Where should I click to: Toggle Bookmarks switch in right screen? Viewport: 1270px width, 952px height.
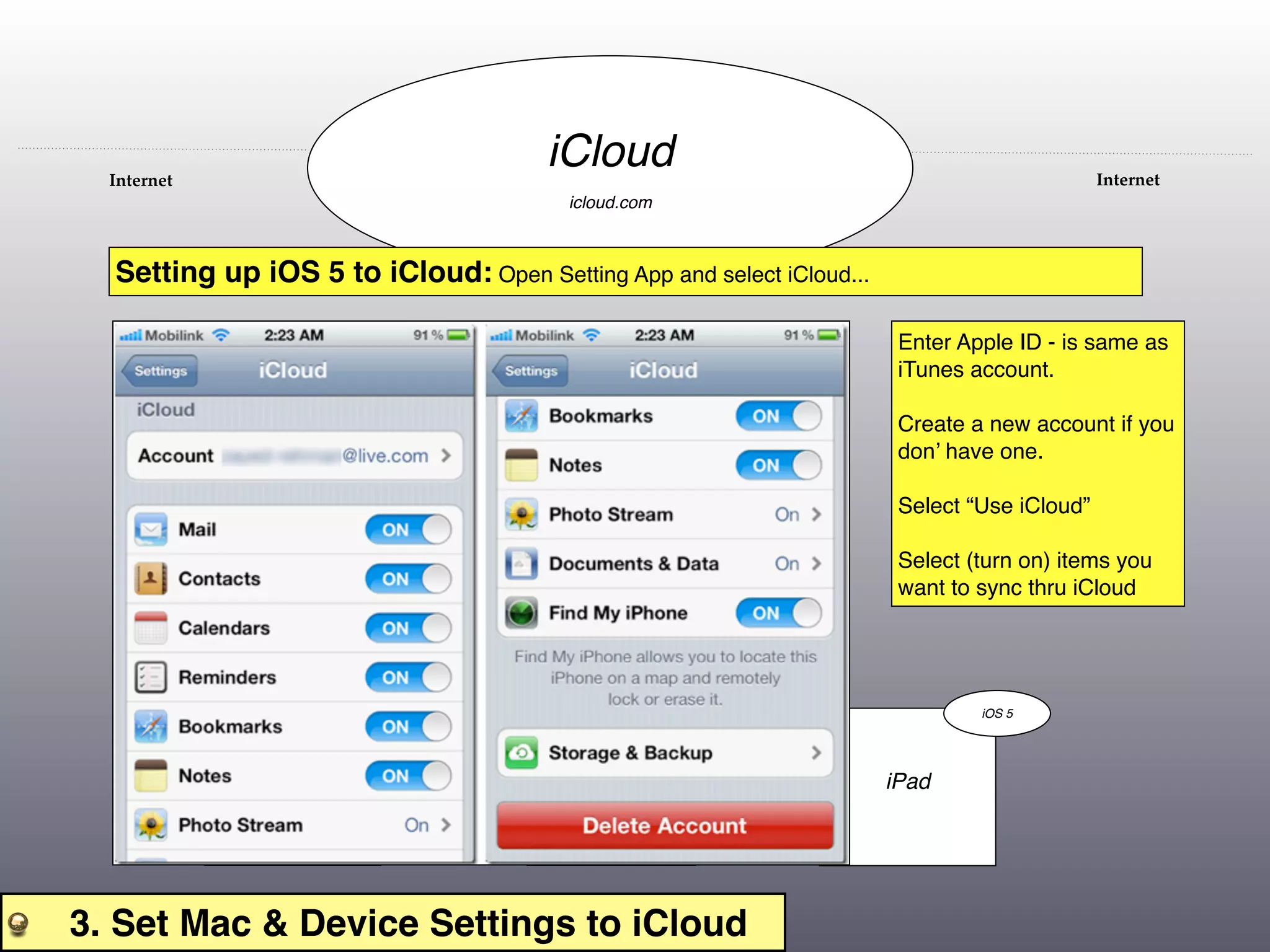779,416
